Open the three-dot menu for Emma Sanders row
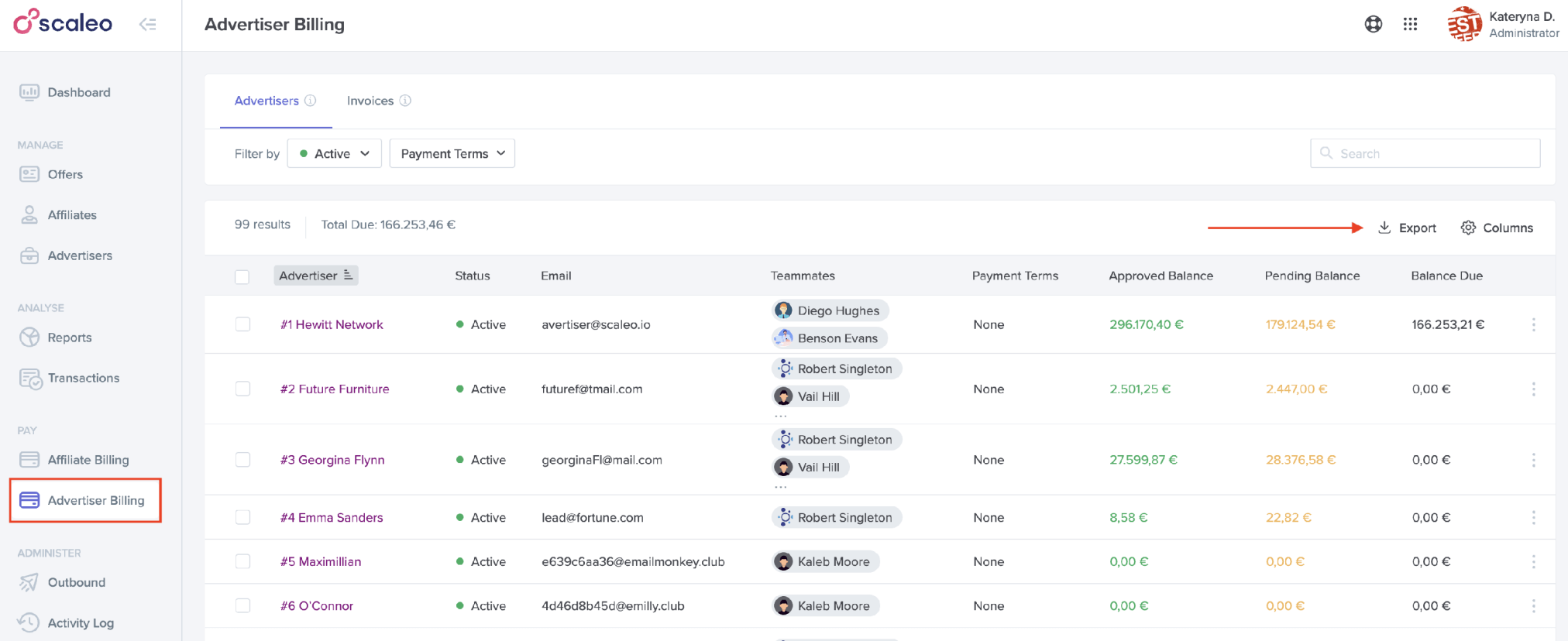This screenshot has height=641, width=1568. 1533,517
